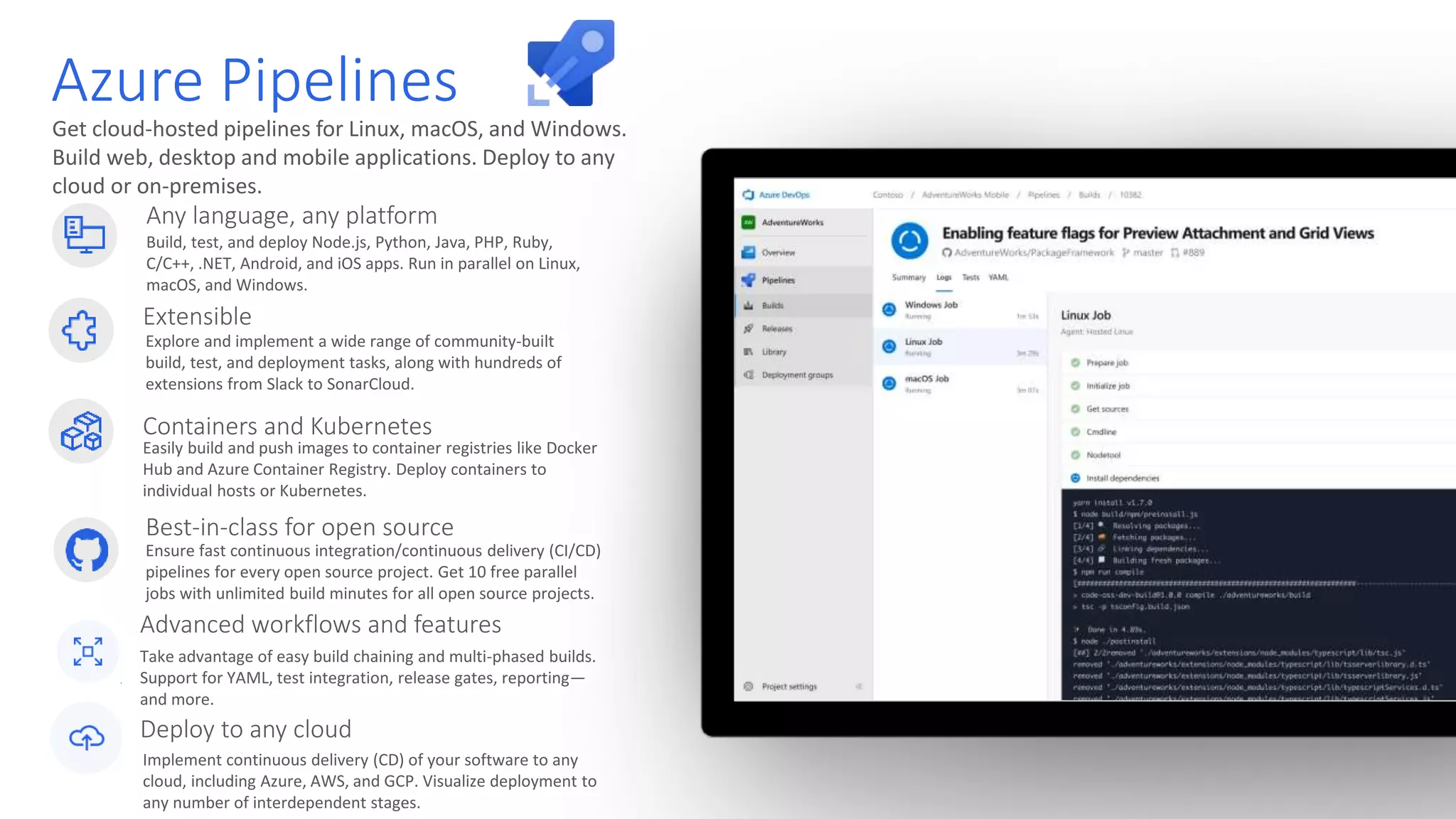1456x819 pixels.
Task: Open Library in the sidebar
Action: [773, 352]
